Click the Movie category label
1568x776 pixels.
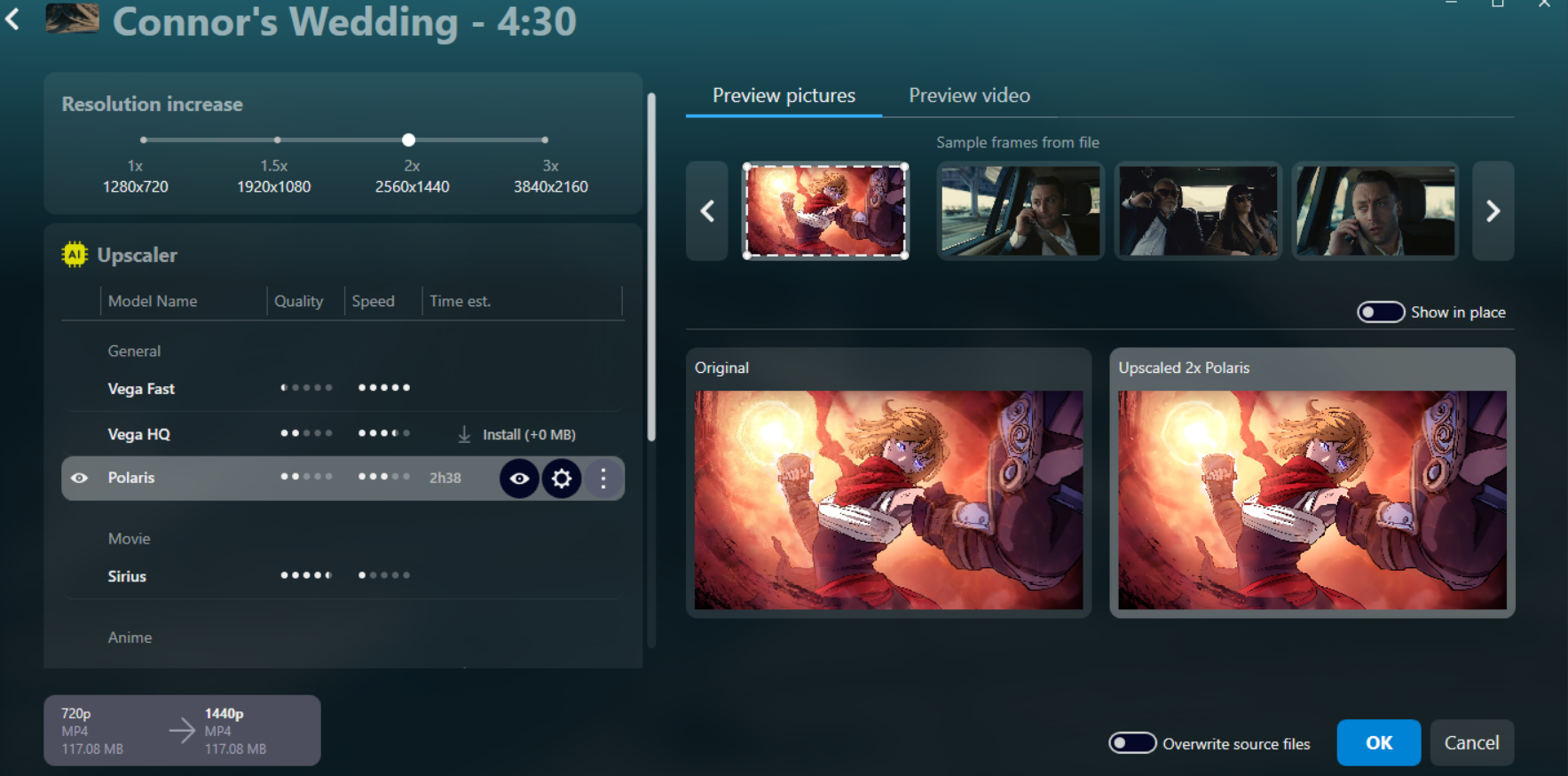point(129,539)
